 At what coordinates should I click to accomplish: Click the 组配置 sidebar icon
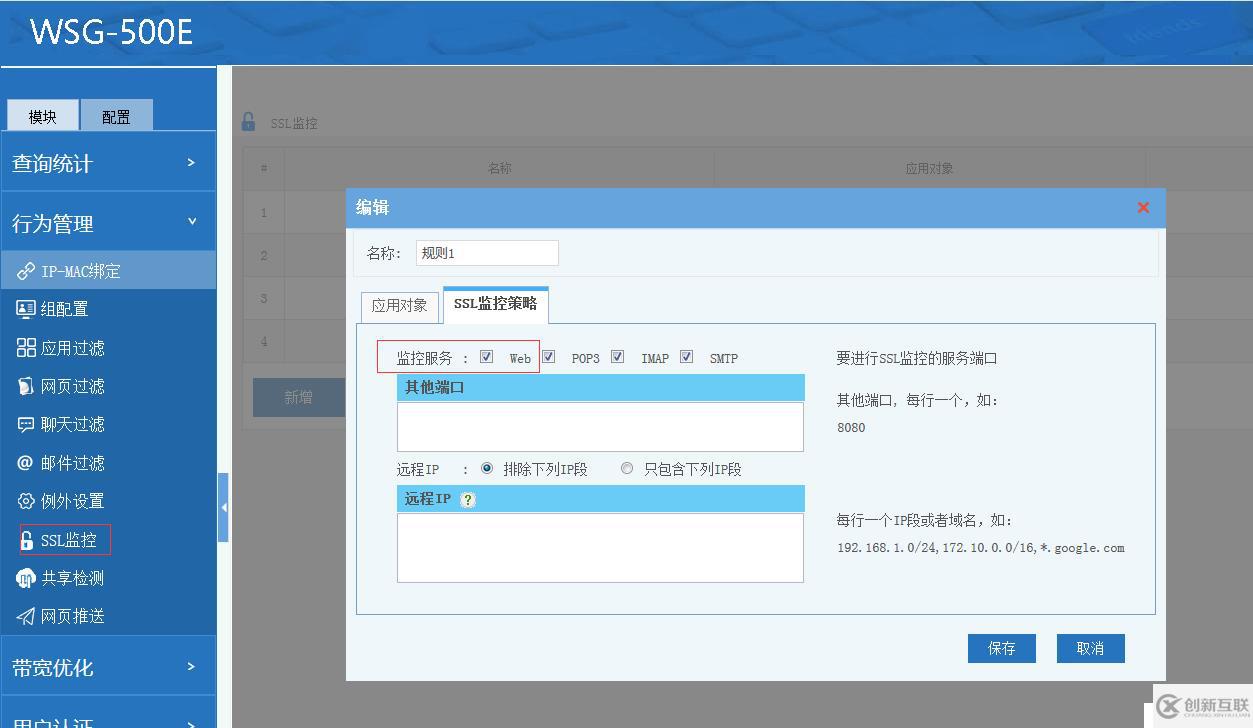26,309
